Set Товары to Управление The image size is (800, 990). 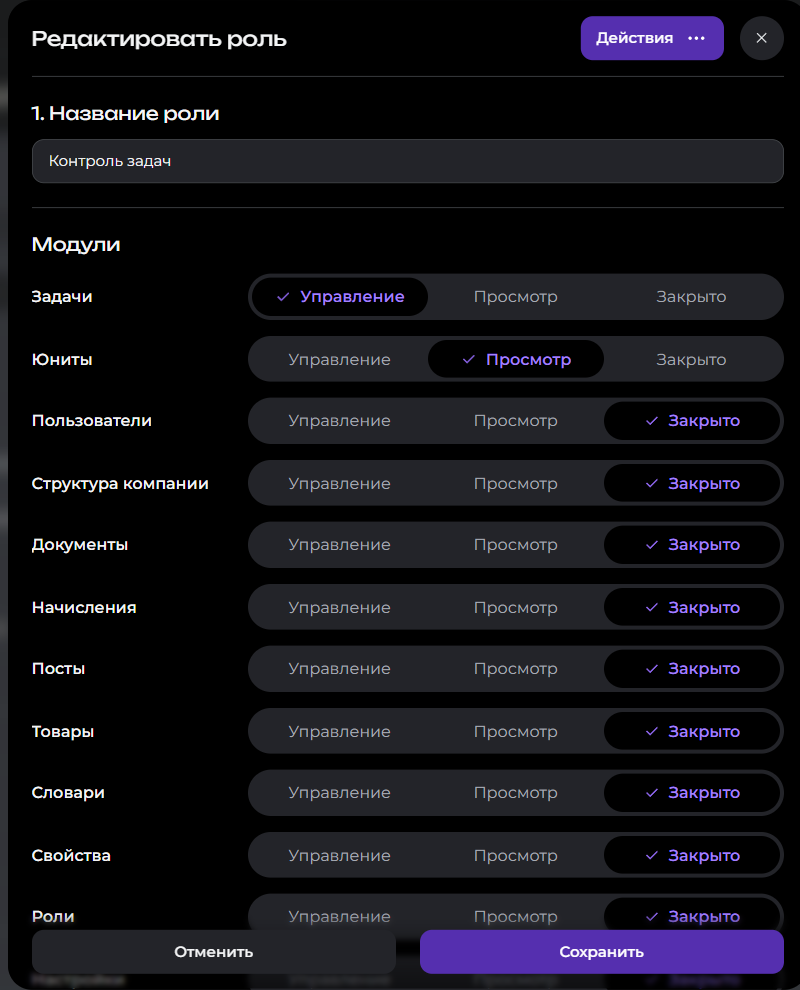point(340,731)
